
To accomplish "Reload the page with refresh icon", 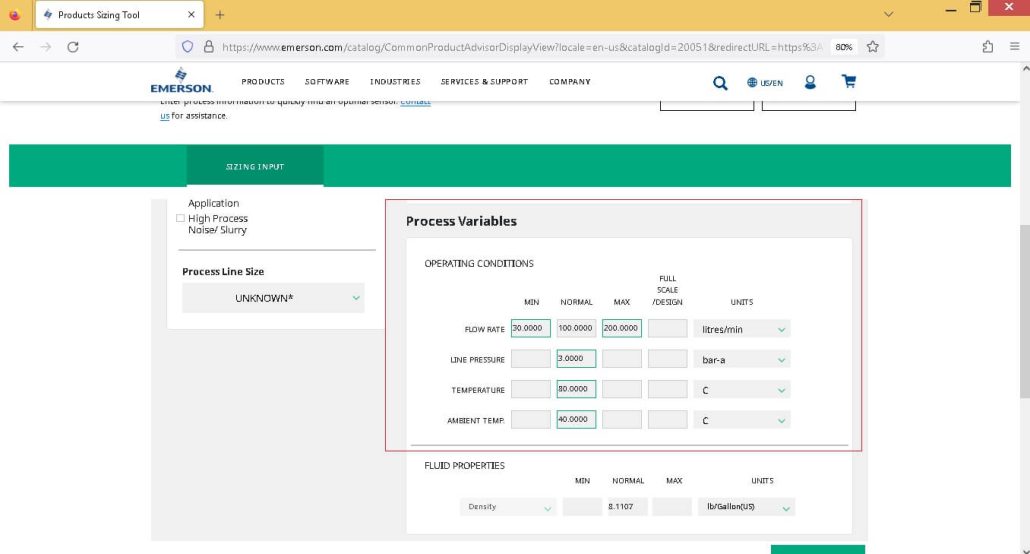I will [x=73, y=47].
